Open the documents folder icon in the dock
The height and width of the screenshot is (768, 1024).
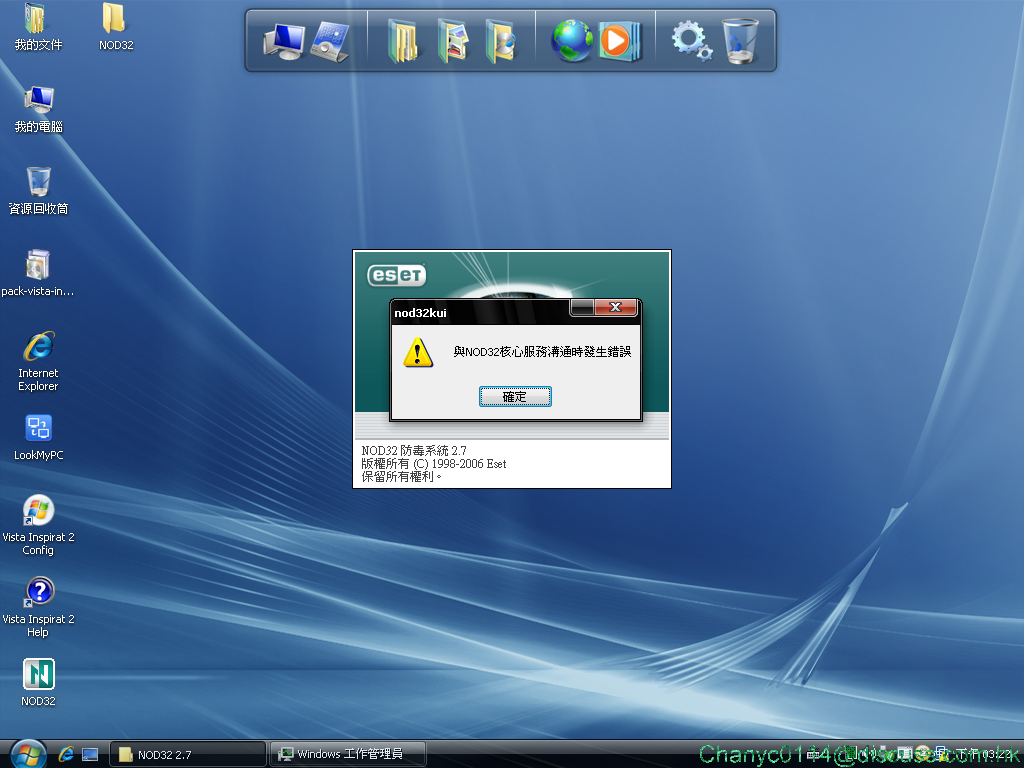(404, 41)
